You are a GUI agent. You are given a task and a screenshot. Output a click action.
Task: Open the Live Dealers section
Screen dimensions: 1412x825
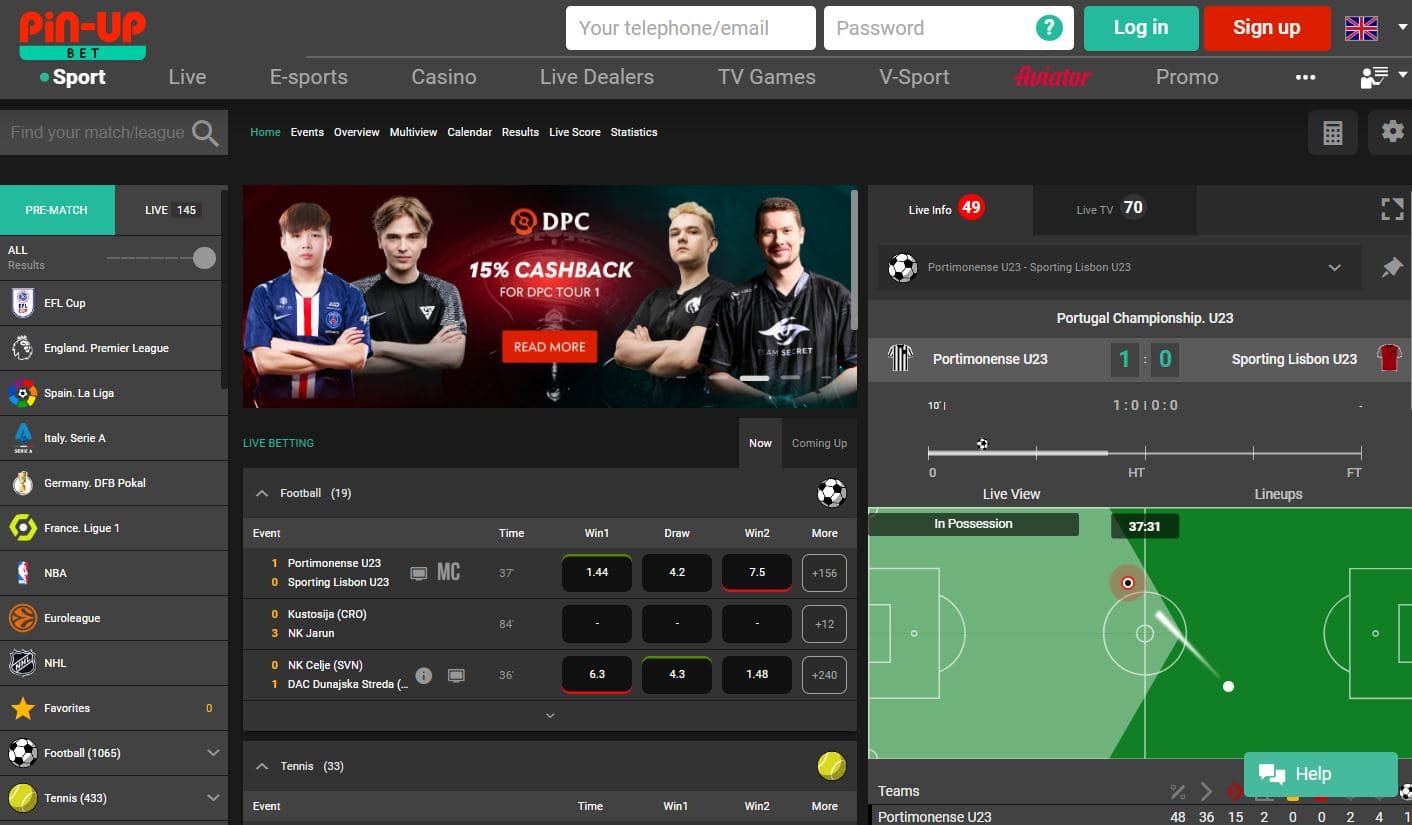coord(597,77)
